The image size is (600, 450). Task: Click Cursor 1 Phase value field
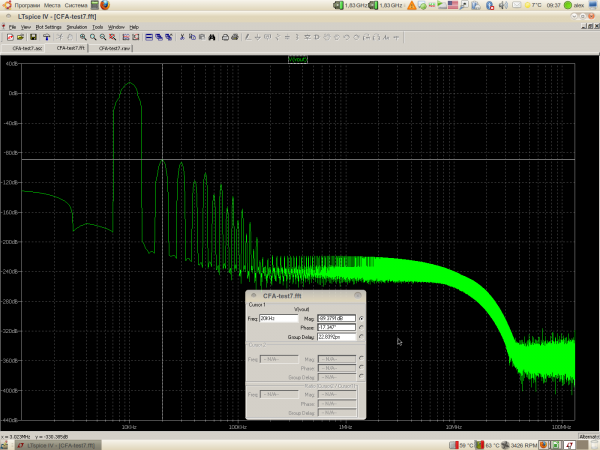click(x=337, y=328)
